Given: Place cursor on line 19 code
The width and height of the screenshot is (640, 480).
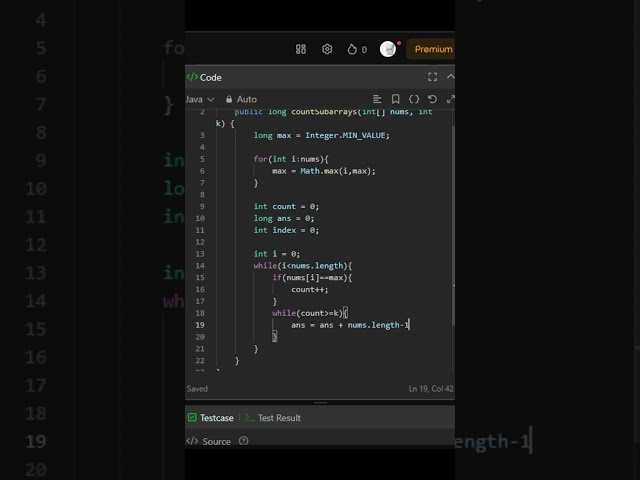Looking at the screenshot, I should tap(350, 325).
